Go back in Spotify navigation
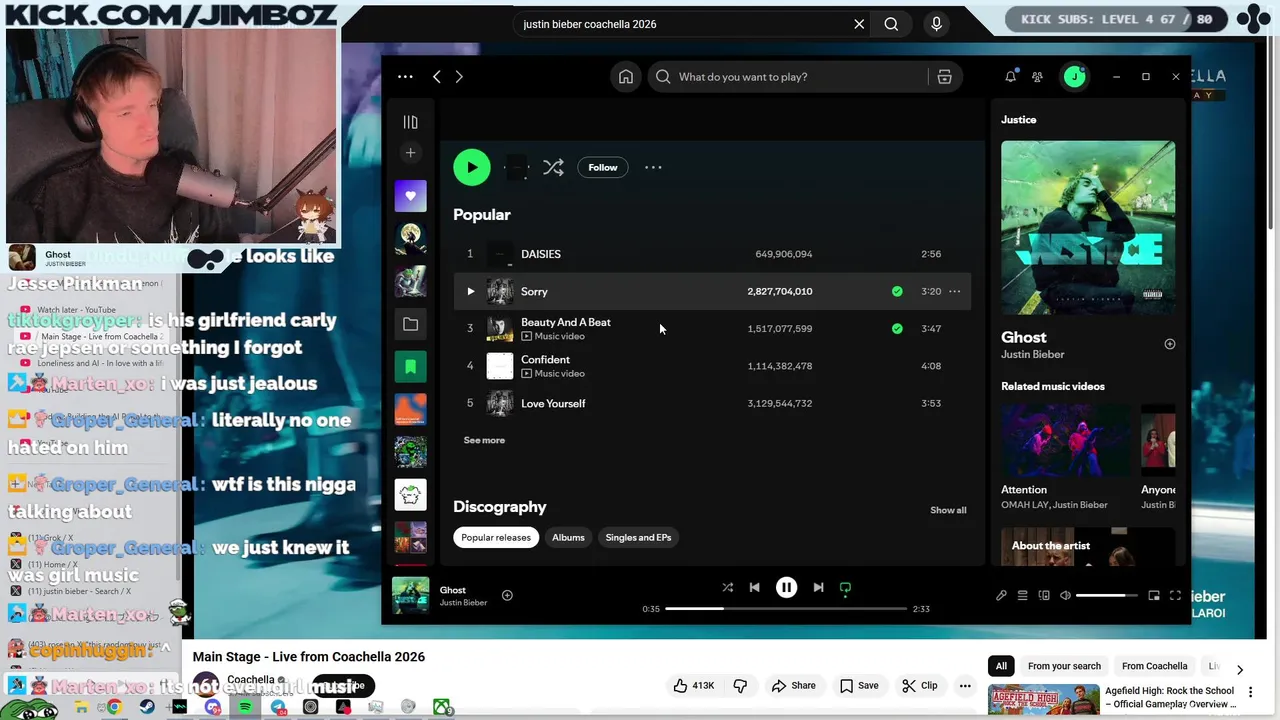 tap(437, 77)
